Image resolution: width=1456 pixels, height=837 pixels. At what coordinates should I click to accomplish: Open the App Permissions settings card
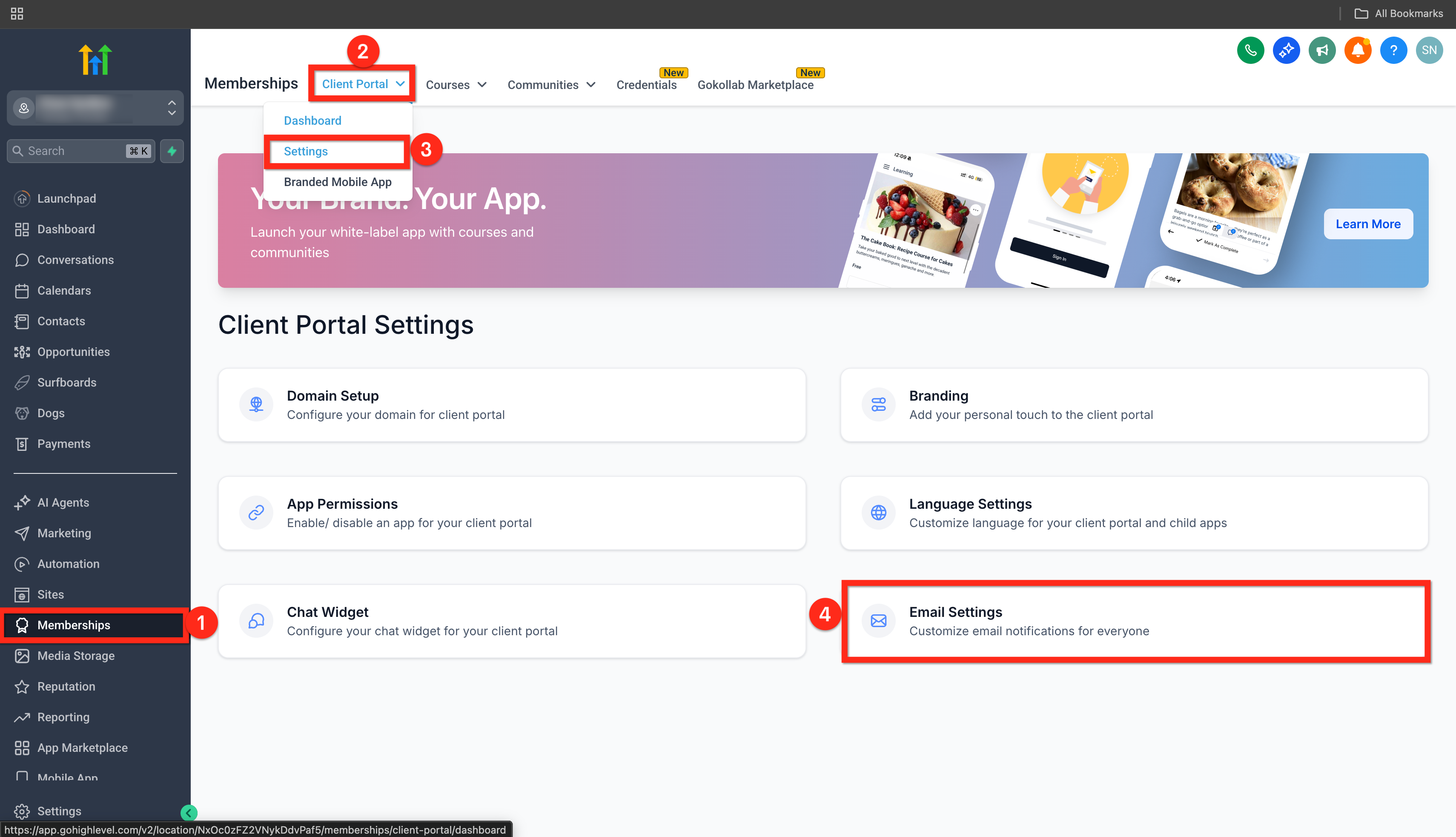512,513
